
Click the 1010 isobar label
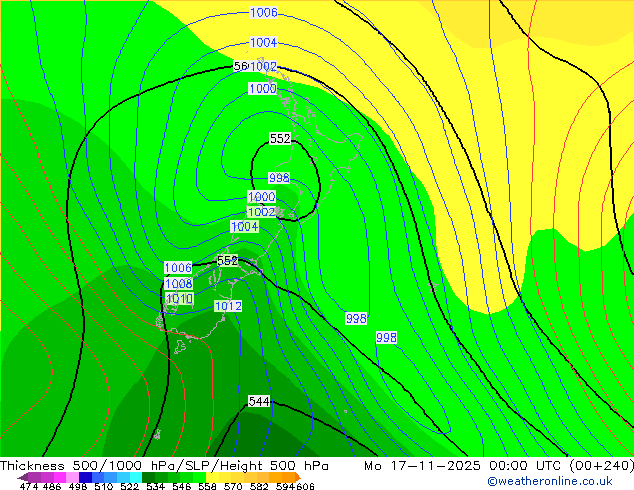pos(179,299)
